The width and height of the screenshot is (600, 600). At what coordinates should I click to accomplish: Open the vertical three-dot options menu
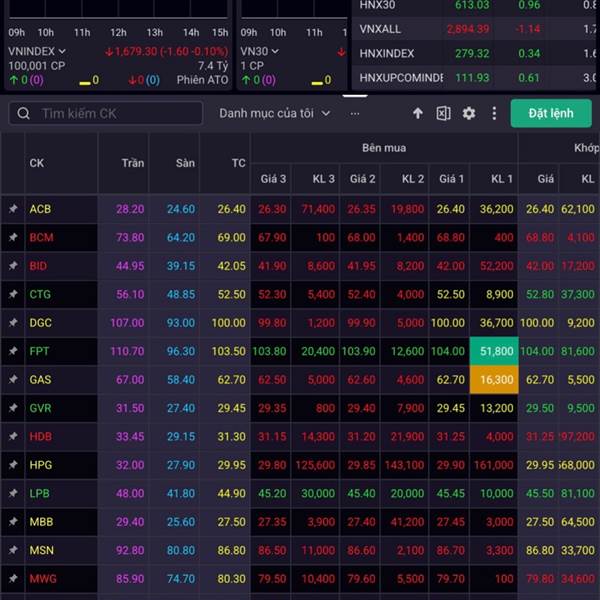point(494,113)
